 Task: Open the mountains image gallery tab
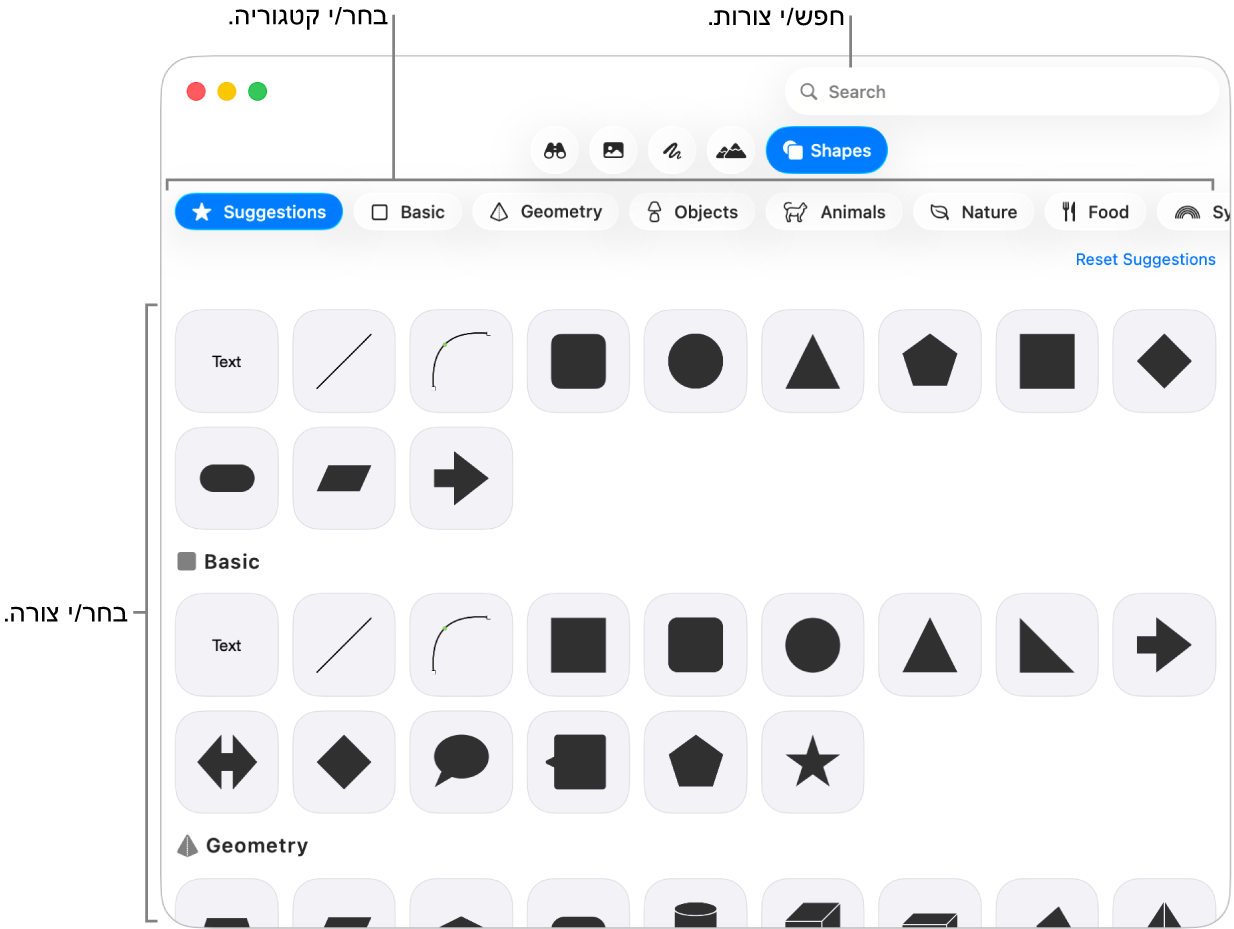(732, 151)
